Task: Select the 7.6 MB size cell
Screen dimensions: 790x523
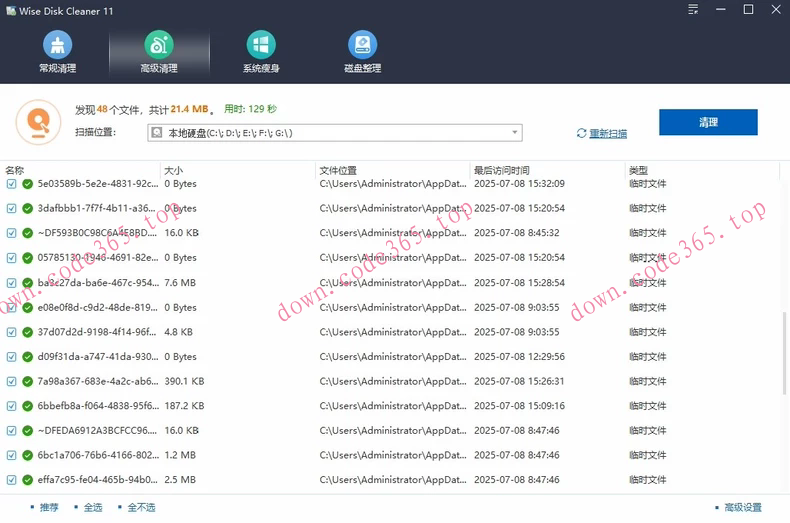Action: 180,283
